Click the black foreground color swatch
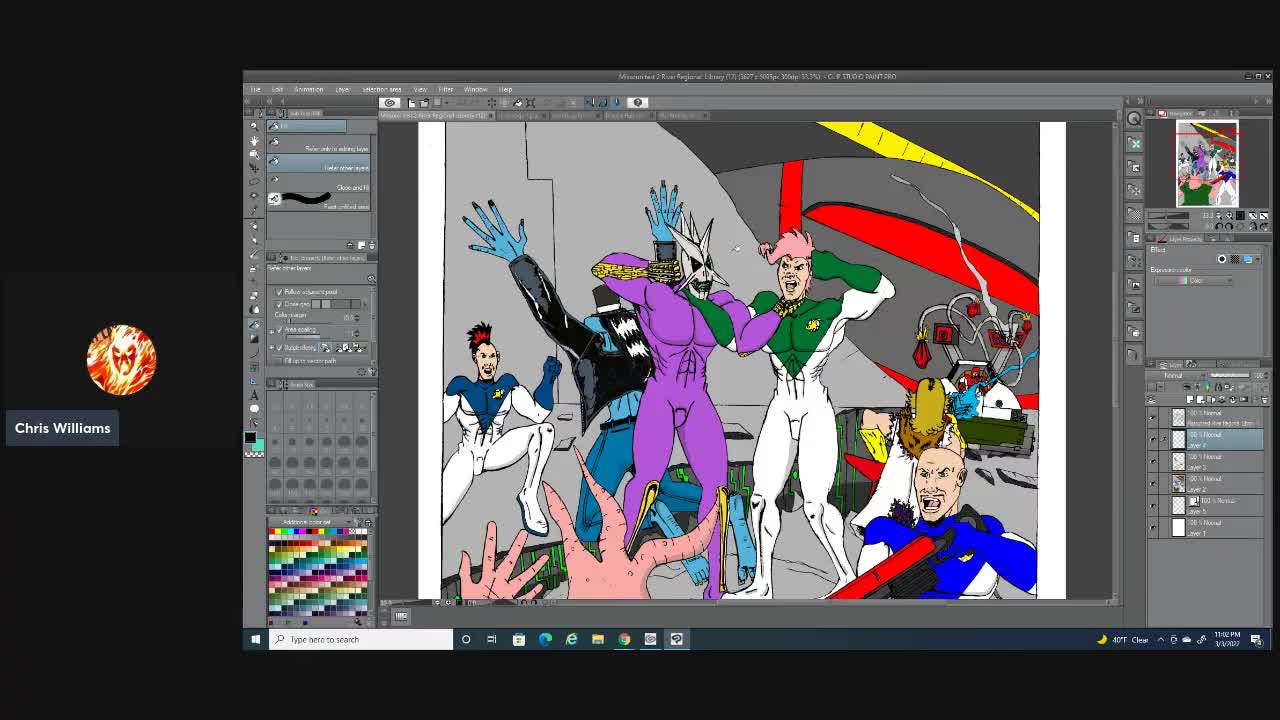This screenshot has height=720, width=1280. point(250,438)
